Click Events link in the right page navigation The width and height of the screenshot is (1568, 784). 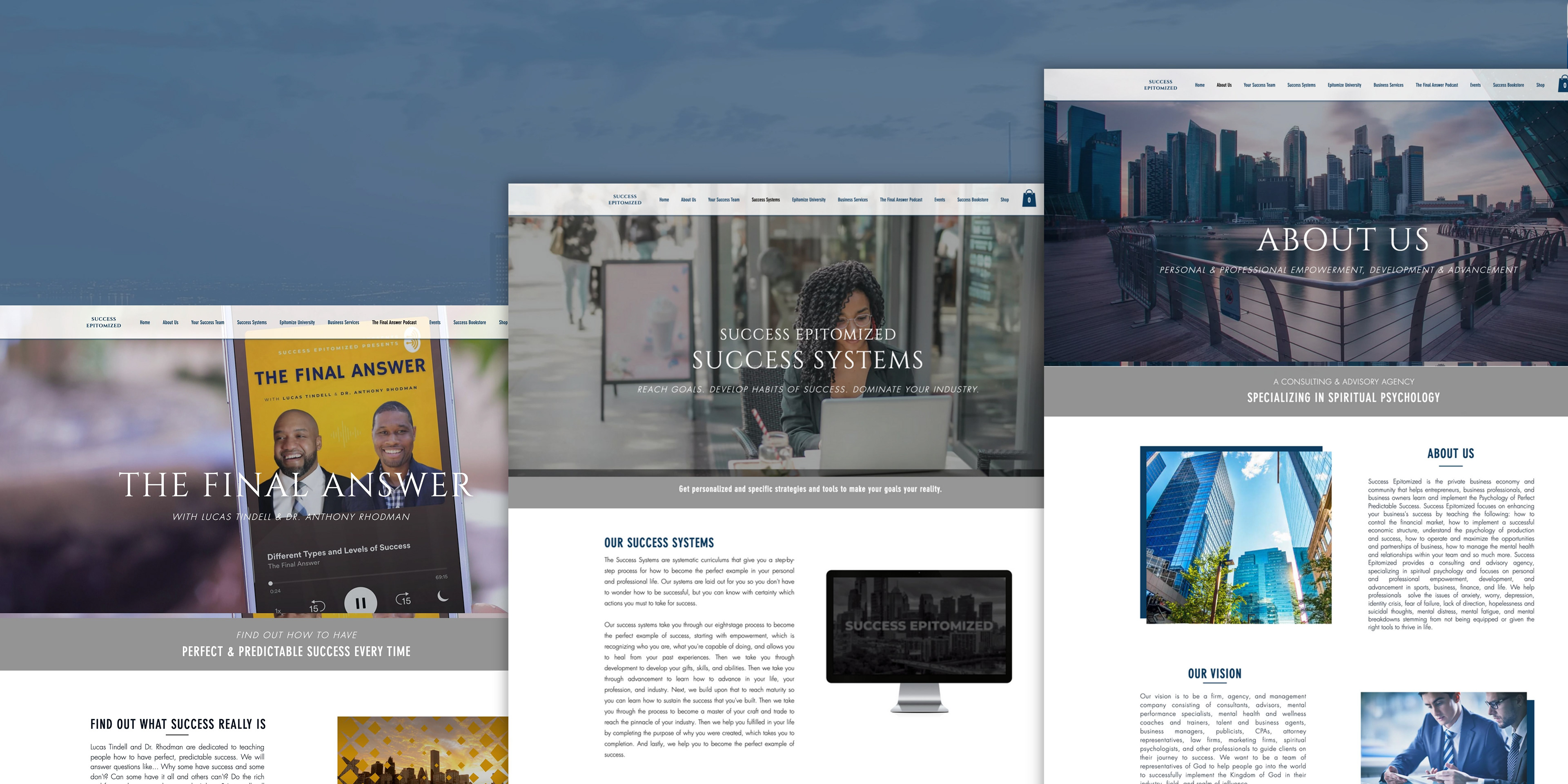click(x=1475, y=85)
